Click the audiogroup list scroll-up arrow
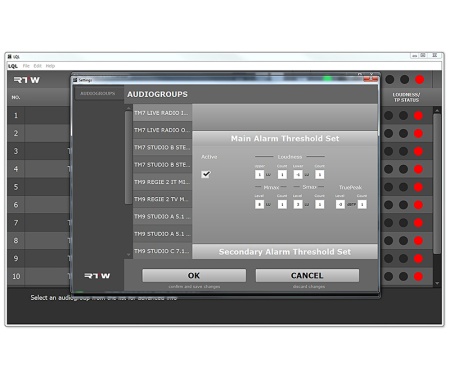Viewport: 450px width, 380px height. (x=129, y=108)
